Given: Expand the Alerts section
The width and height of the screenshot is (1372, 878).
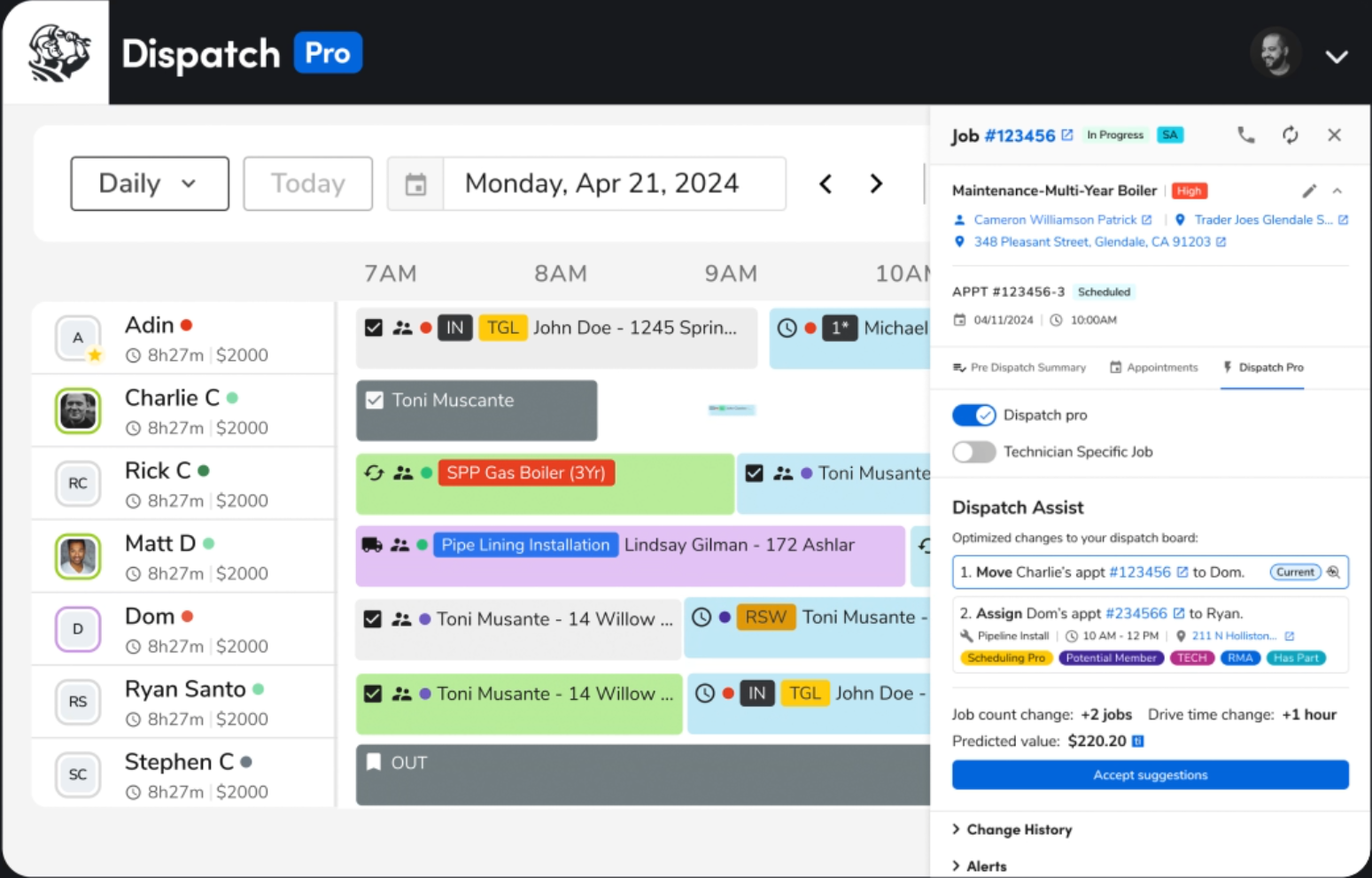Looking at the screenshot, I should click(x=979, y=866).
